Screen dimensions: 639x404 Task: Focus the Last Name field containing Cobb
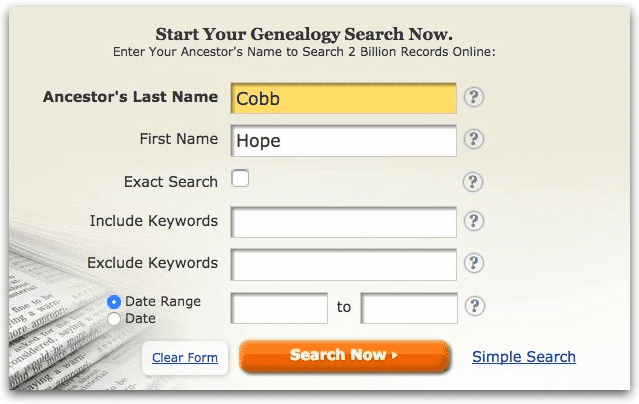click(x=344, y=98)
